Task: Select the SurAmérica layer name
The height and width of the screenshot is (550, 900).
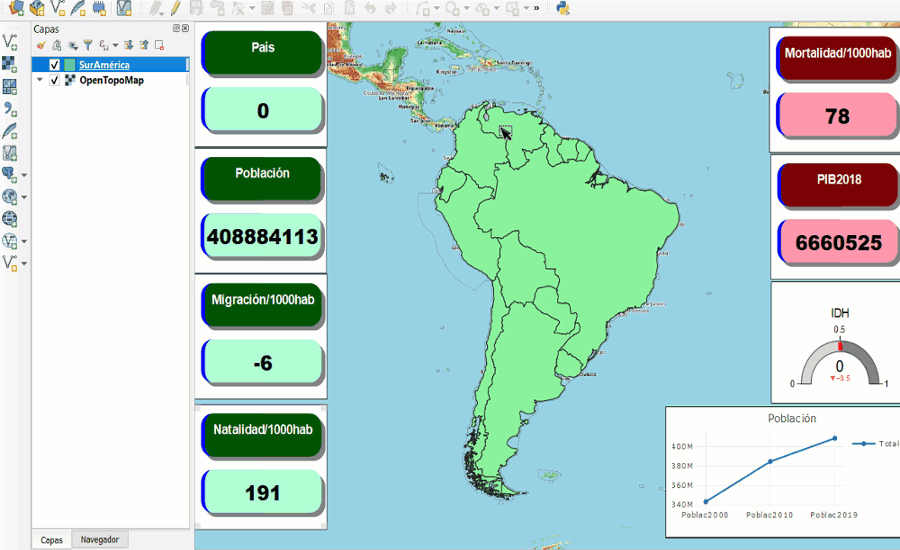Action: (x=104, y=65)
